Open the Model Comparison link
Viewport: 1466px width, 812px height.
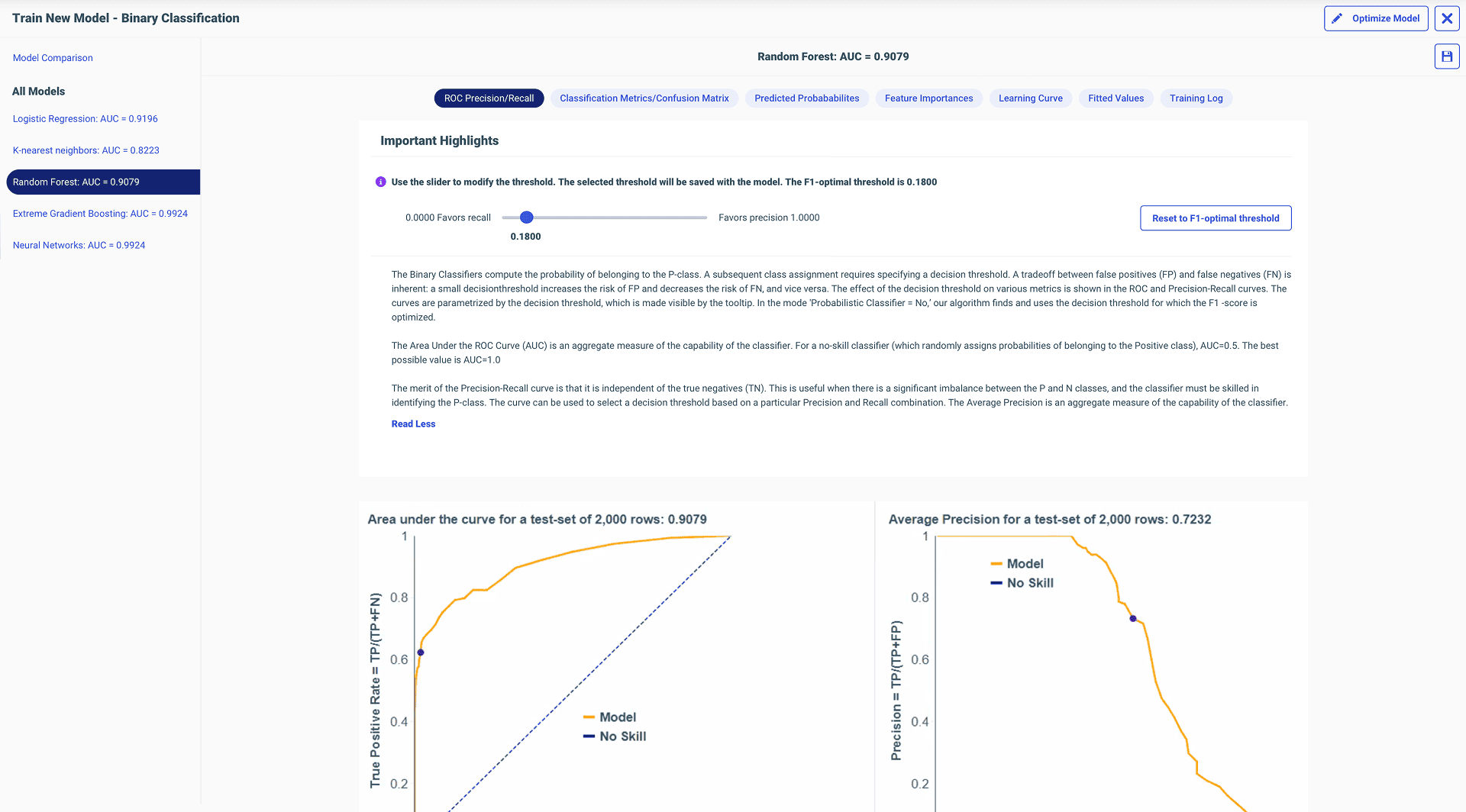(53, 58)
